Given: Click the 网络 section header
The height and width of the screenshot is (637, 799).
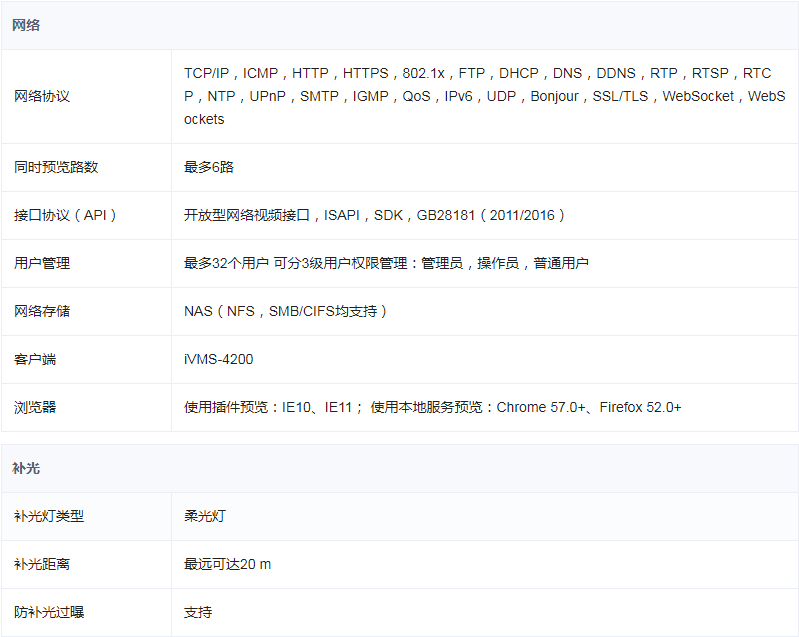Looking at the screenshot, I should coord(26,25).
